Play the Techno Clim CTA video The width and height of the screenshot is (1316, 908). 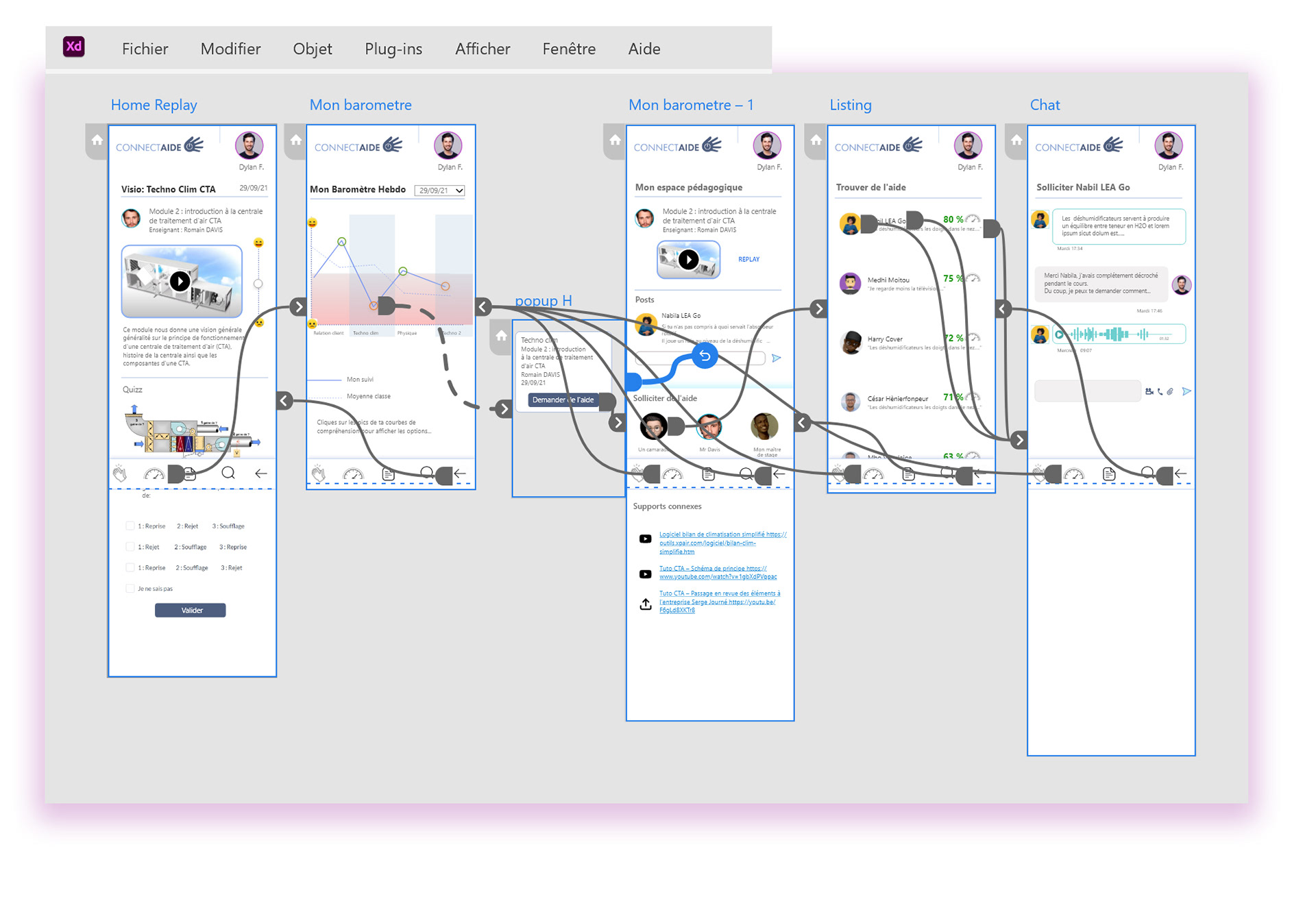point(180,281)
